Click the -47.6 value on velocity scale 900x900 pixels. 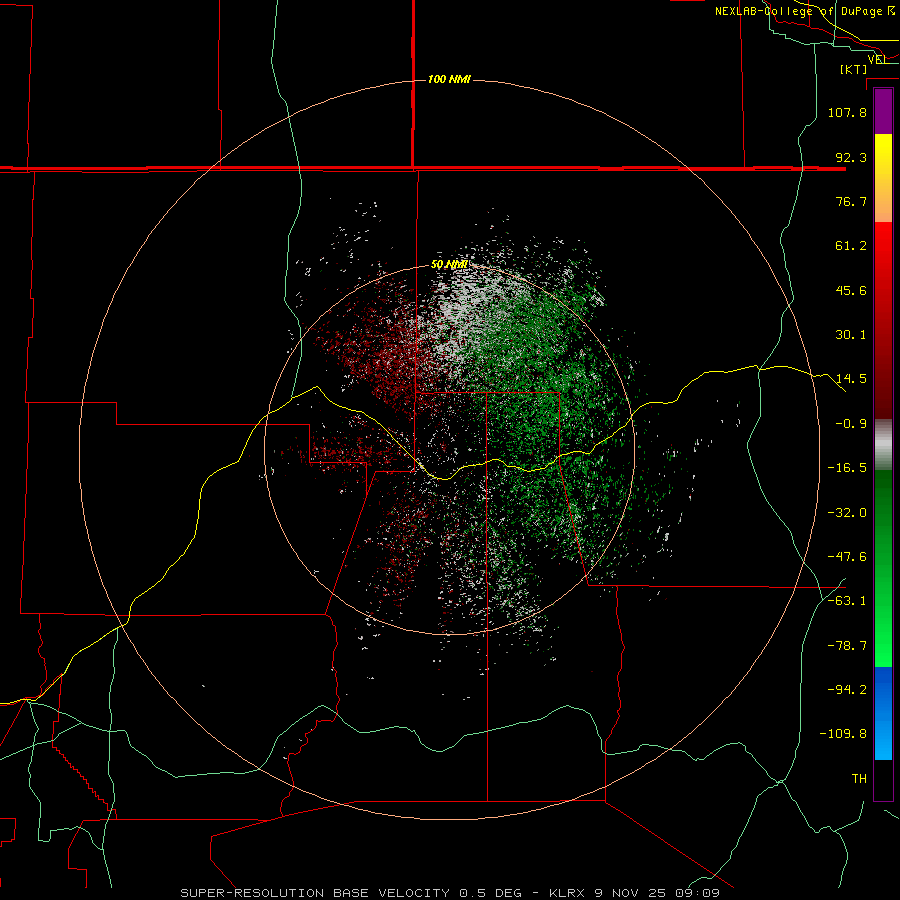click(x=847, y=557)
